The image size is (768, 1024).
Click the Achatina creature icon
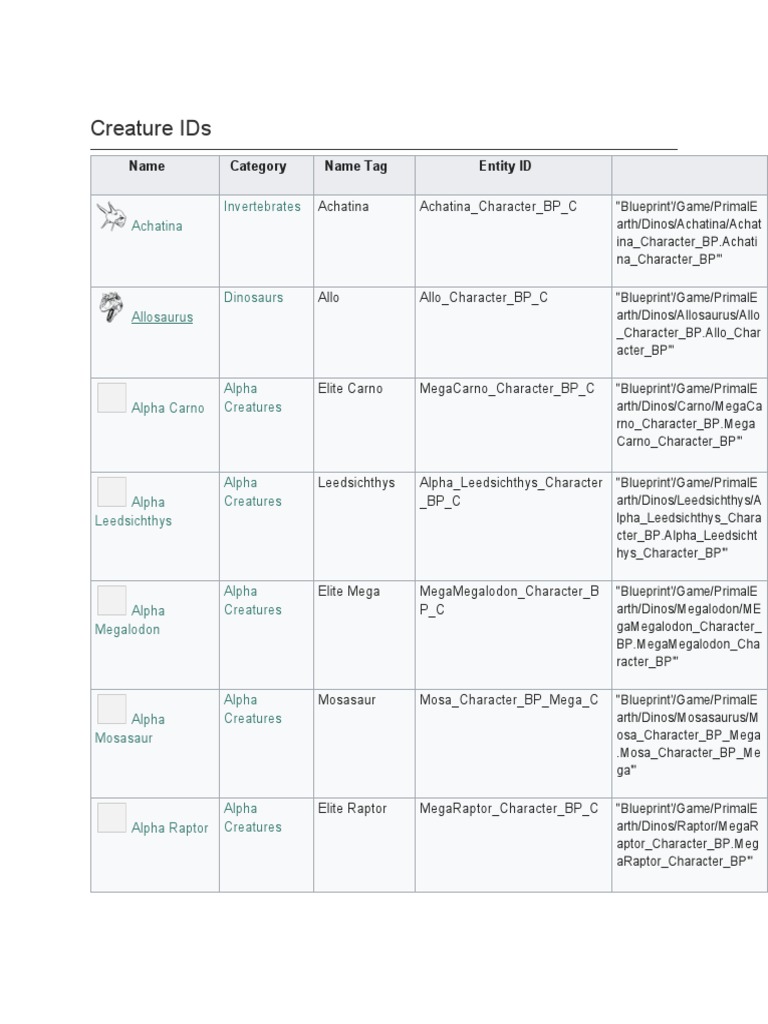click(x=111, y=217)
